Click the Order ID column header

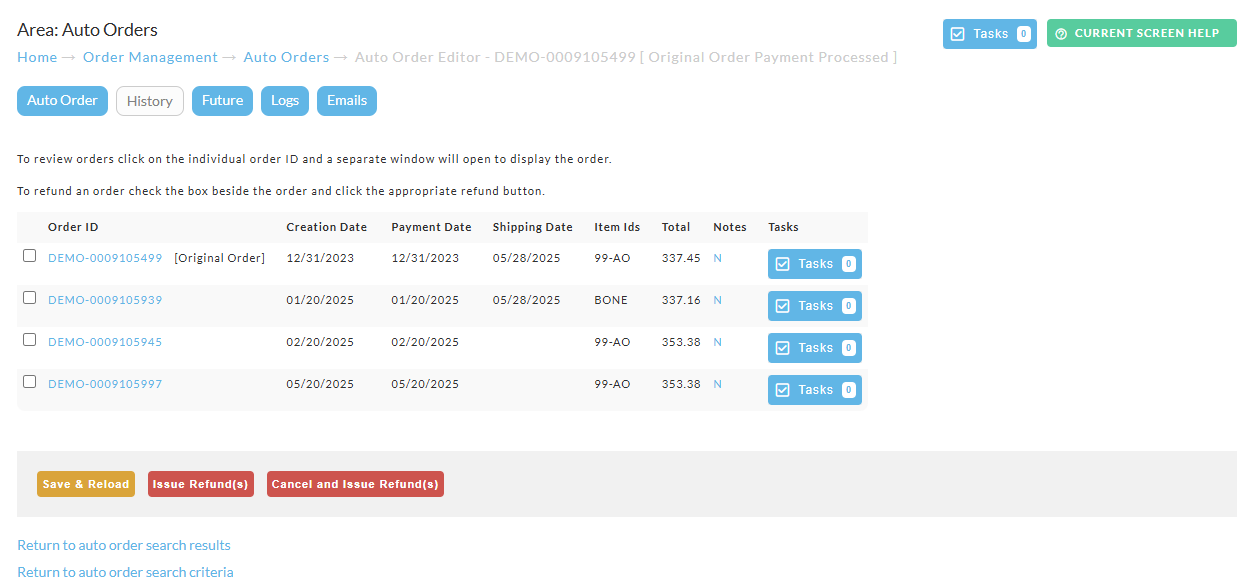pos(73,227)
